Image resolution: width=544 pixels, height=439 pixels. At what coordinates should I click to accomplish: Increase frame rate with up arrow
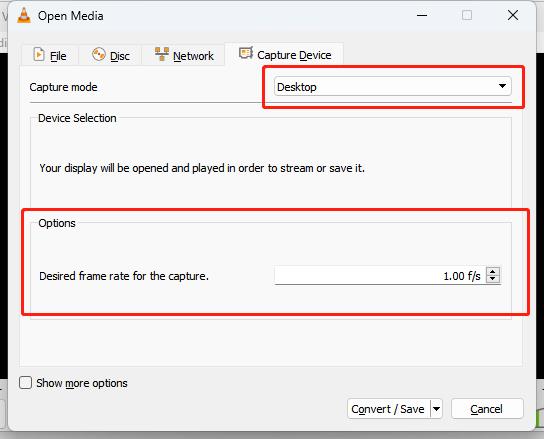493,272
